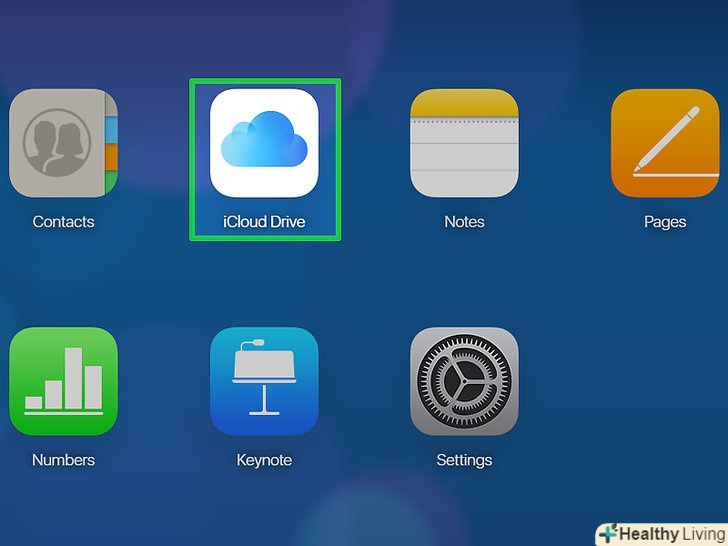Launch the Notes app icon

coord(464,143)
